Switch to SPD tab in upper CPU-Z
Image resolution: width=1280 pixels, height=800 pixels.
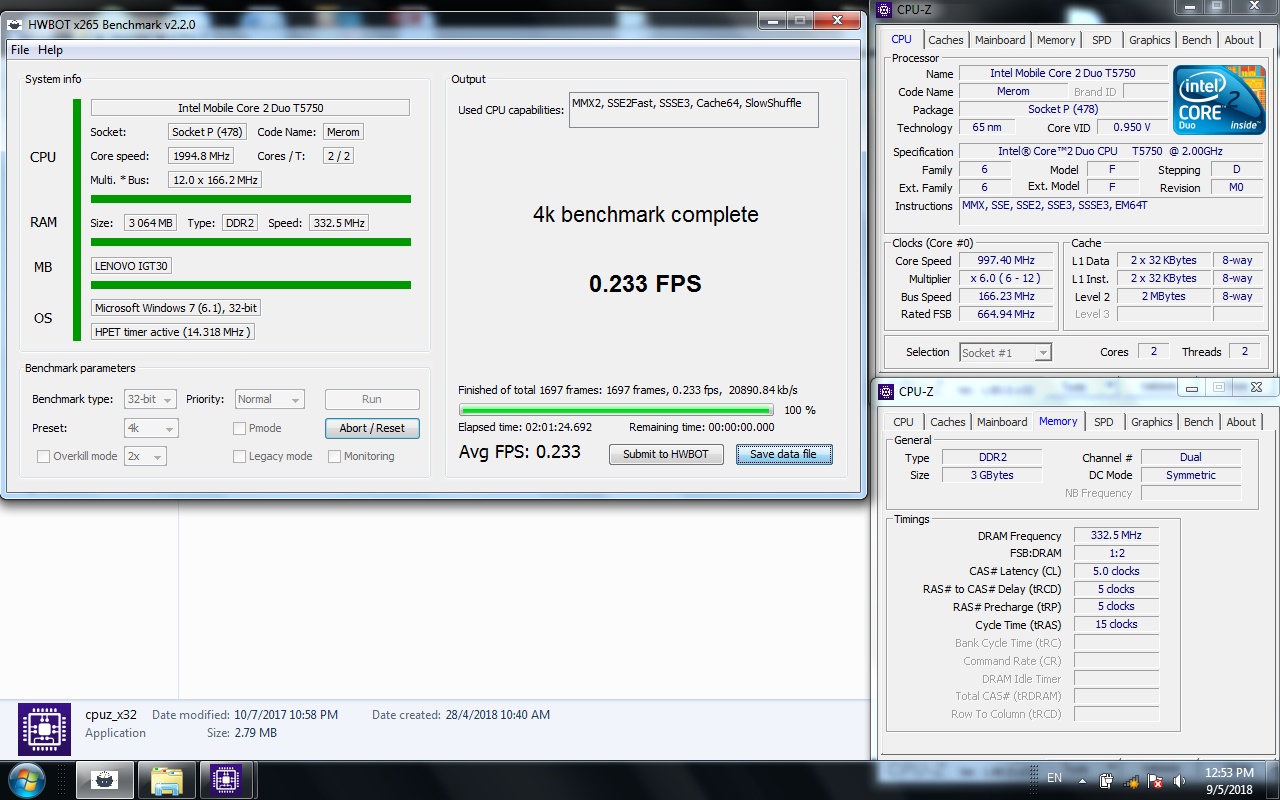point(1102,41)
